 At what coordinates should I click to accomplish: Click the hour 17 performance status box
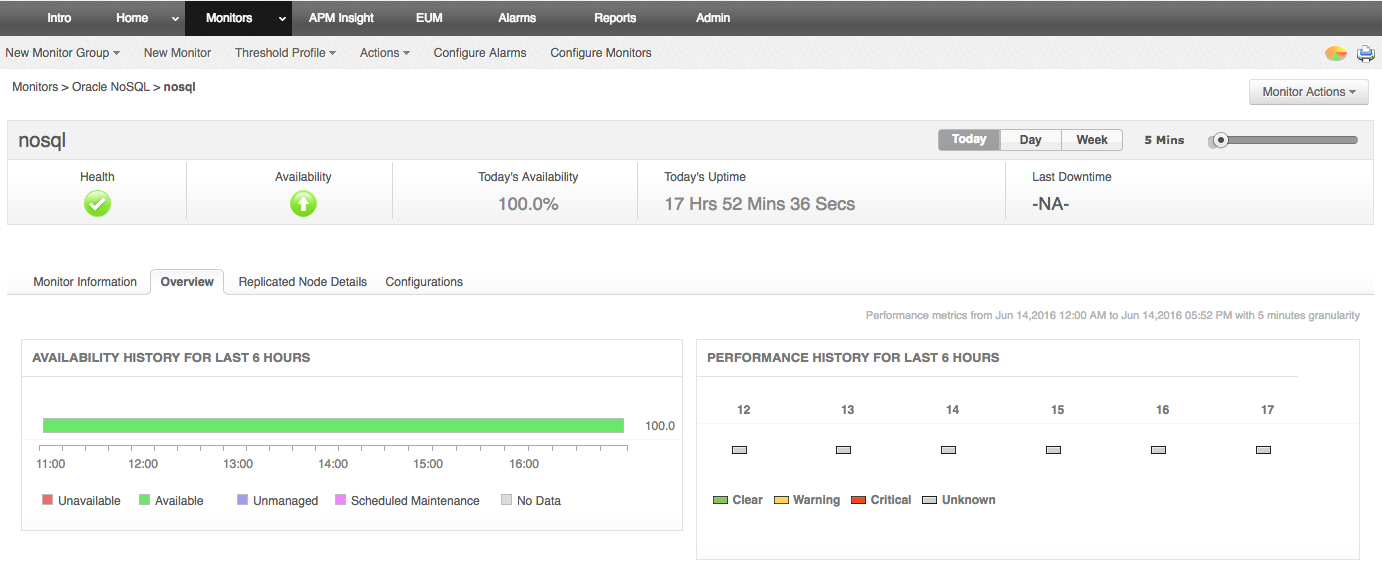[x=1263, y=450]
